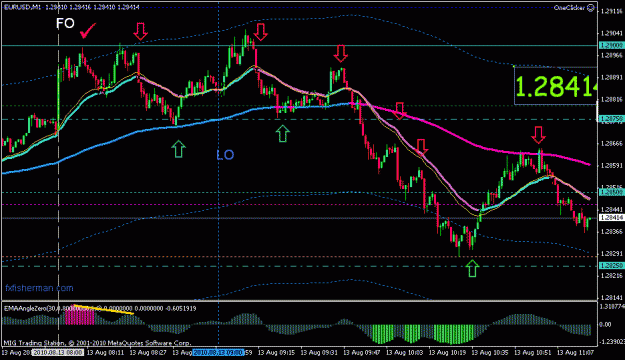The width and height of the screenshot is (625, 360).
Task: Click the cyan 1.29000 level price tag
Action: [611, 46]
